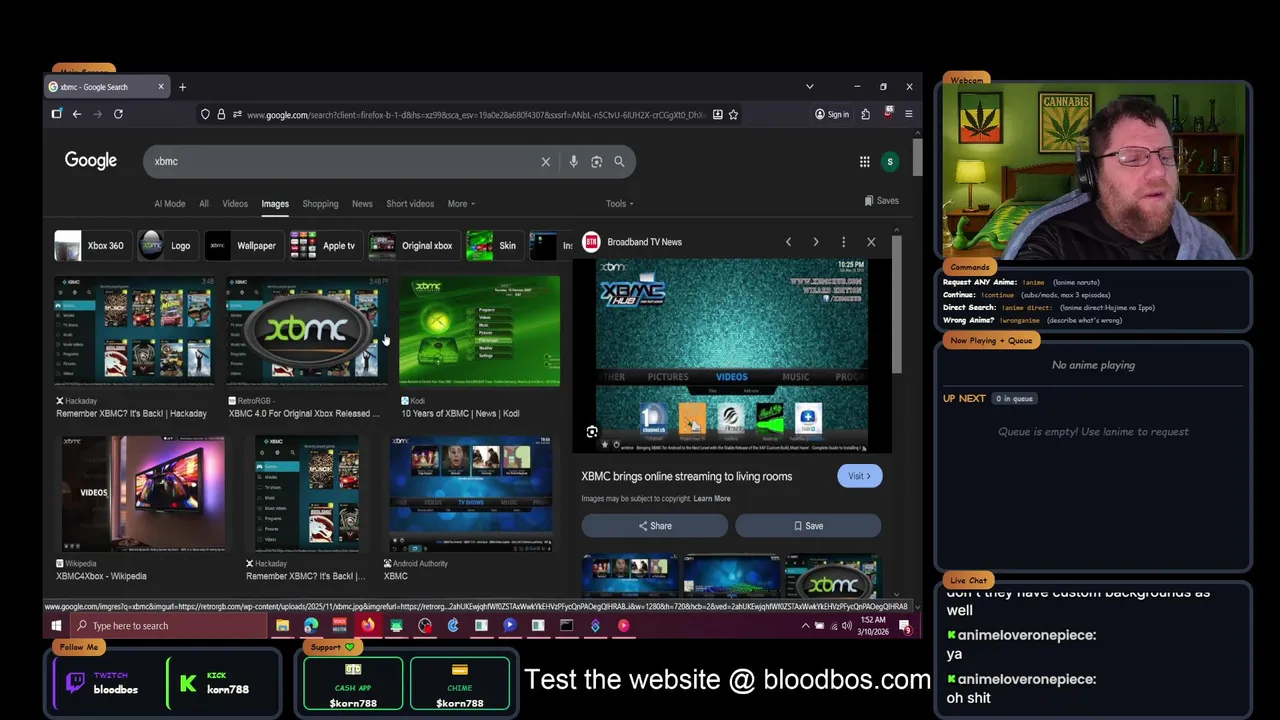Open the Google account avatar S
The height and width of the screenshot is (720, 1280).
point(889,161)
